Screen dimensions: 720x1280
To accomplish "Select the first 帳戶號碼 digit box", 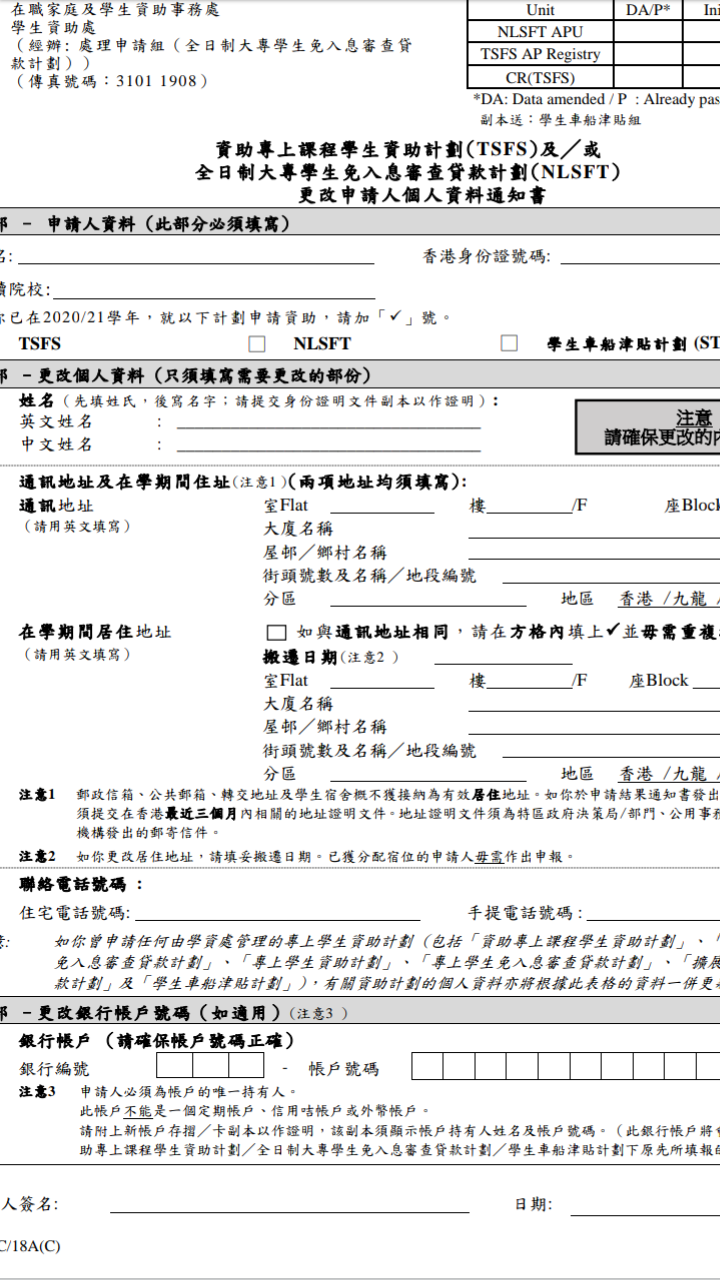I will click(427, 1066).
